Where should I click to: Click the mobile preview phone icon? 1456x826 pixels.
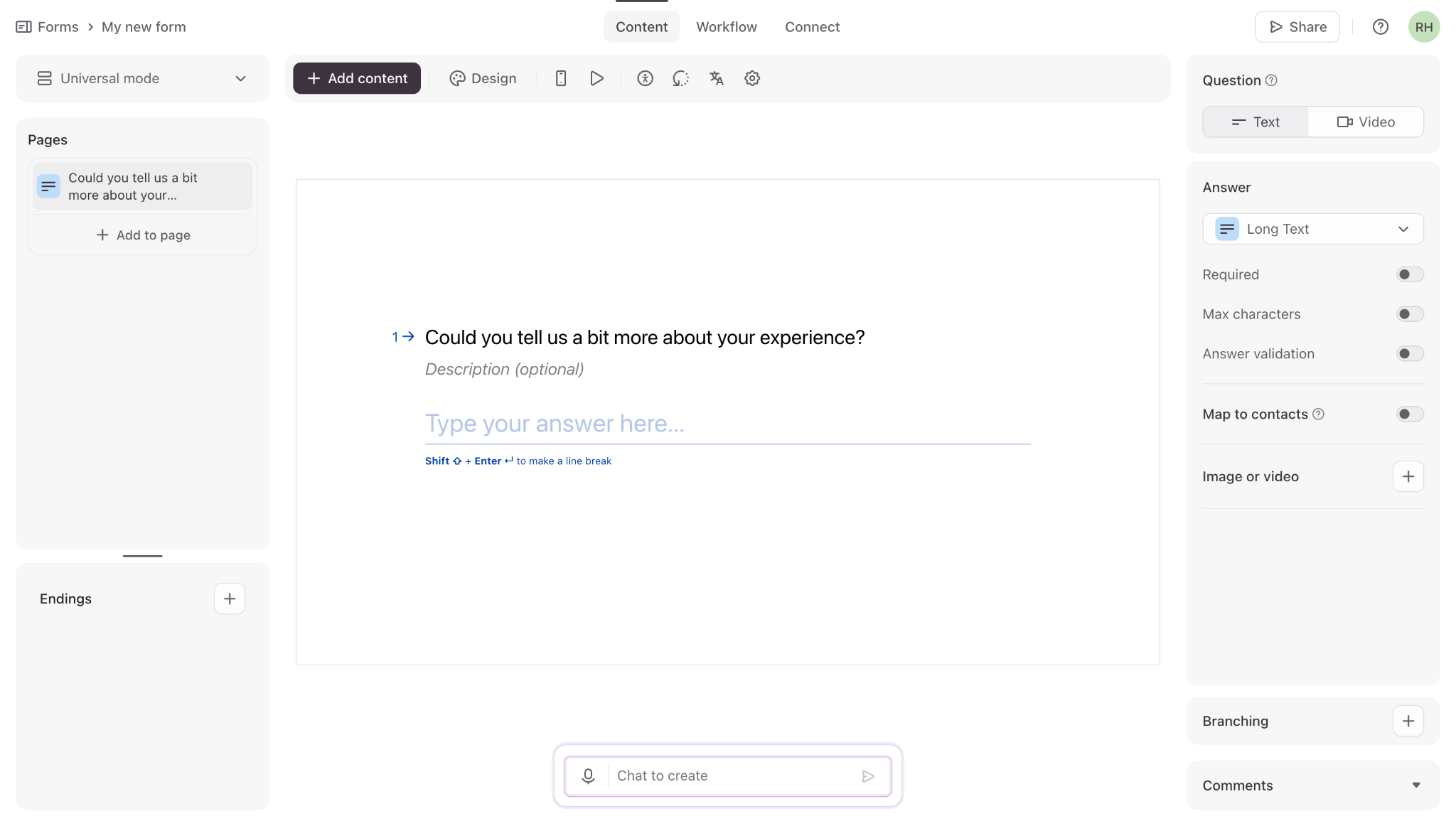(x=561, y=78)
